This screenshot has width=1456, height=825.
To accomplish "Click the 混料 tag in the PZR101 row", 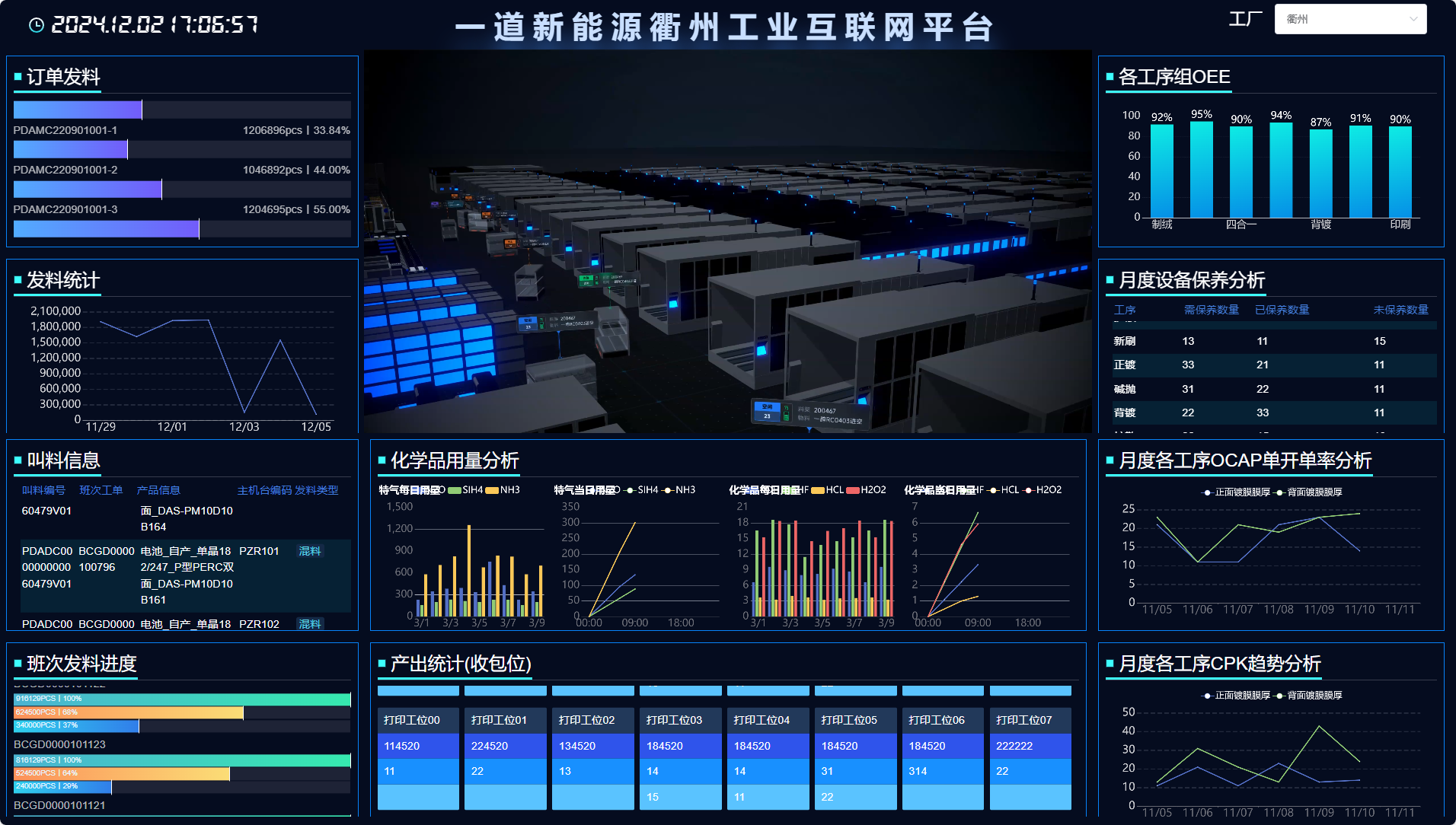I will tap(310, 551).
